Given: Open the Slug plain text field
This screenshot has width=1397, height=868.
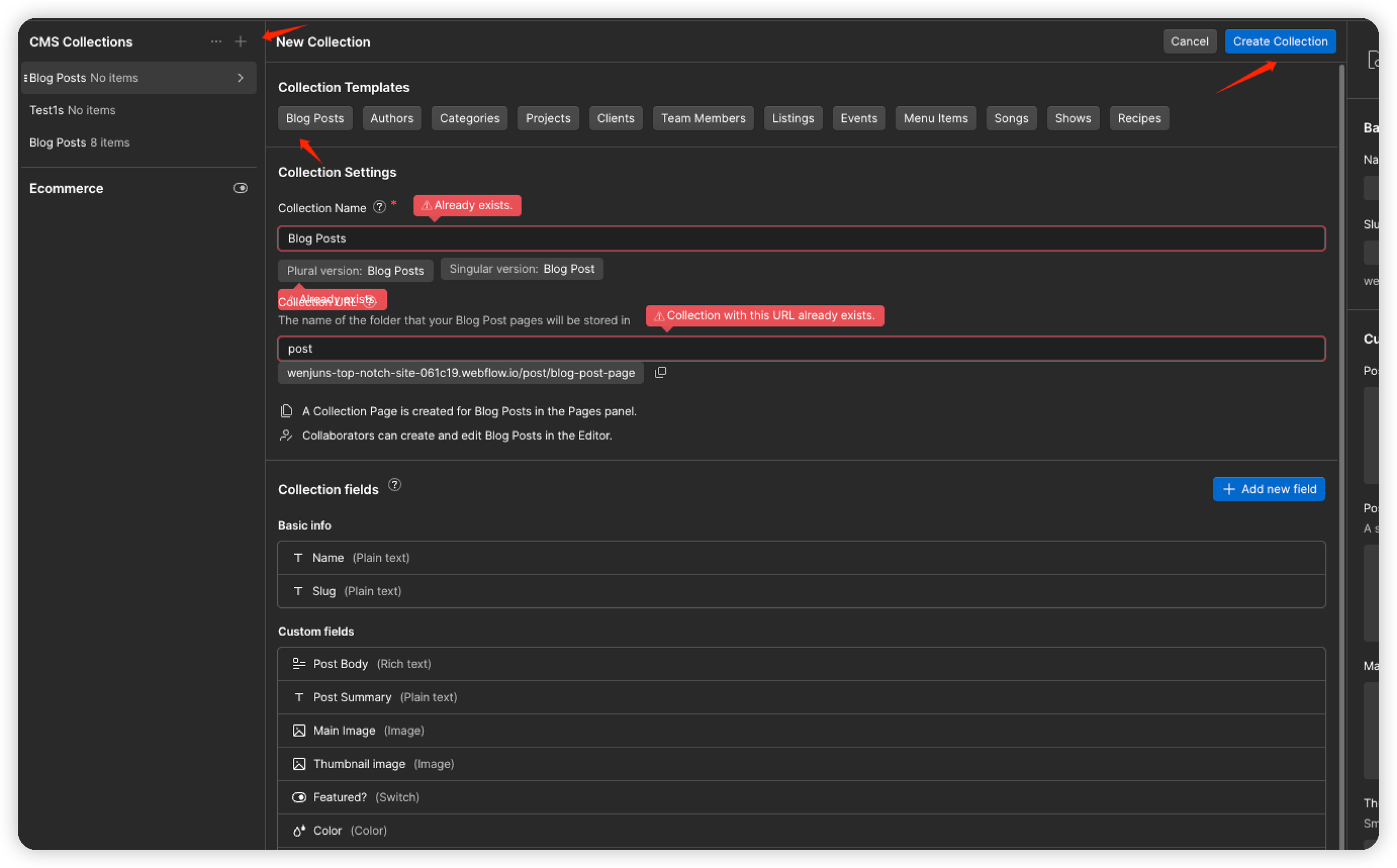Looking at the screenshot, I should click(x=801, y=591).
